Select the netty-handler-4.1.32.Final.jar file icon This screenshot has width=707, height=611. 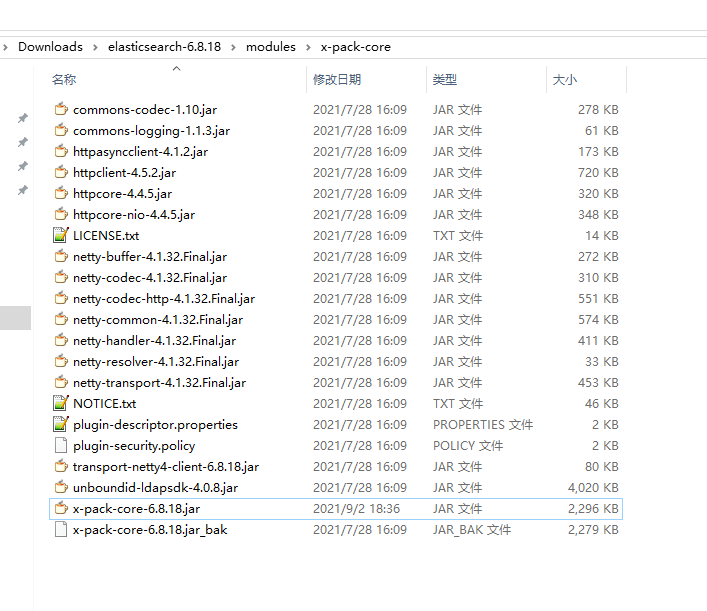pyautogui.click(x=61, y=340)
